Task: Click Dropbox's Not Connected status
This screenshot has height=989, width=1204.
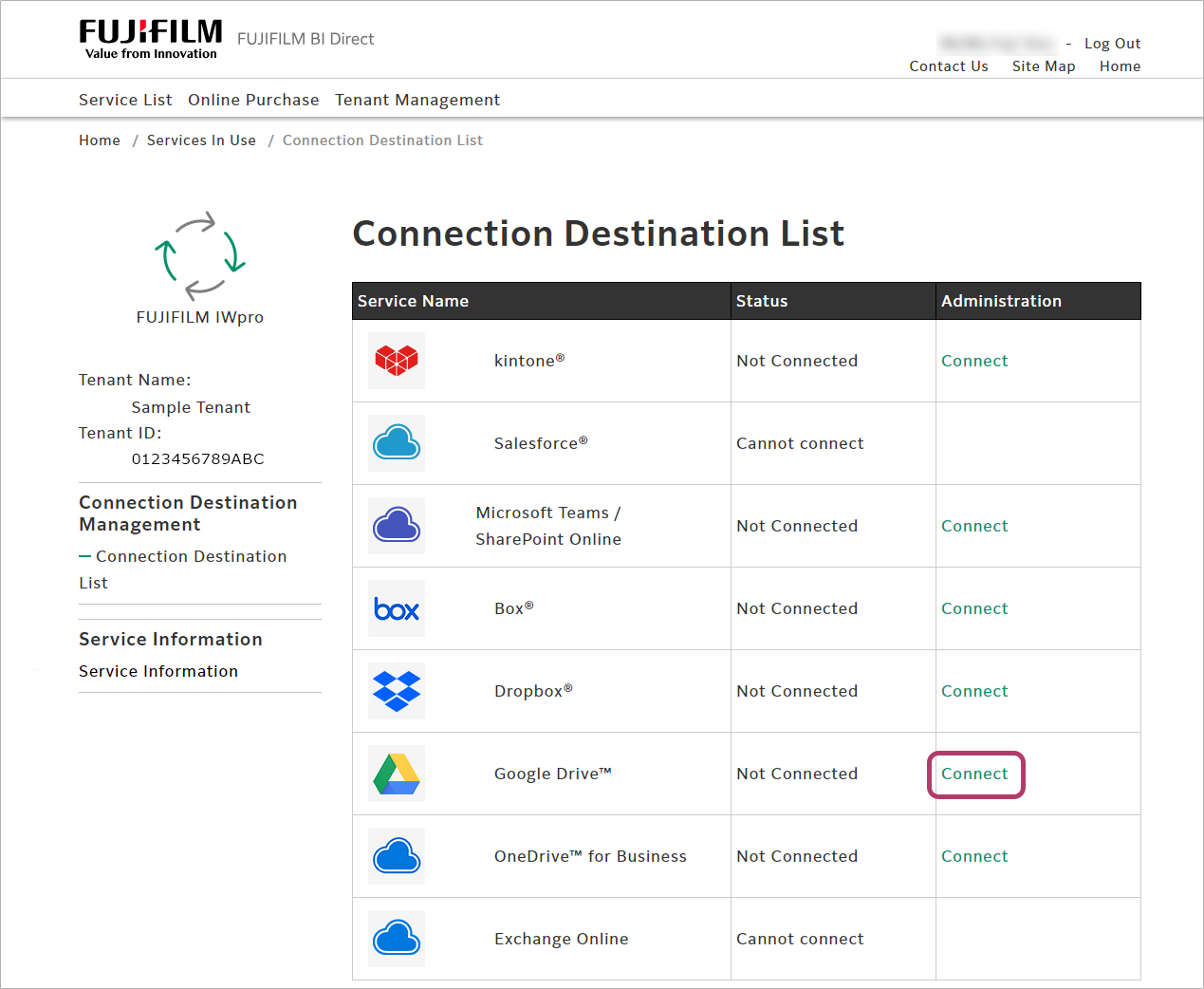Action: 797,691
